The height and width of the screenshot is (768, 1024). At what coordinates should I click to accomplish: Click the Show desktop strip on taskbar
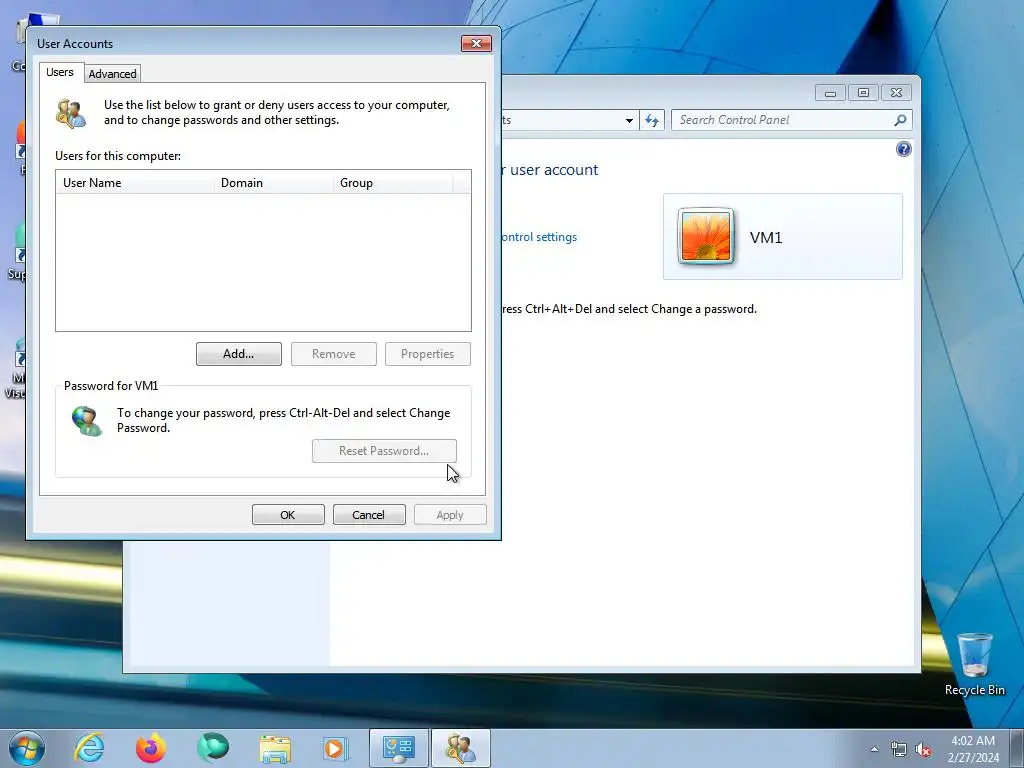click(x=1017, y=748)
